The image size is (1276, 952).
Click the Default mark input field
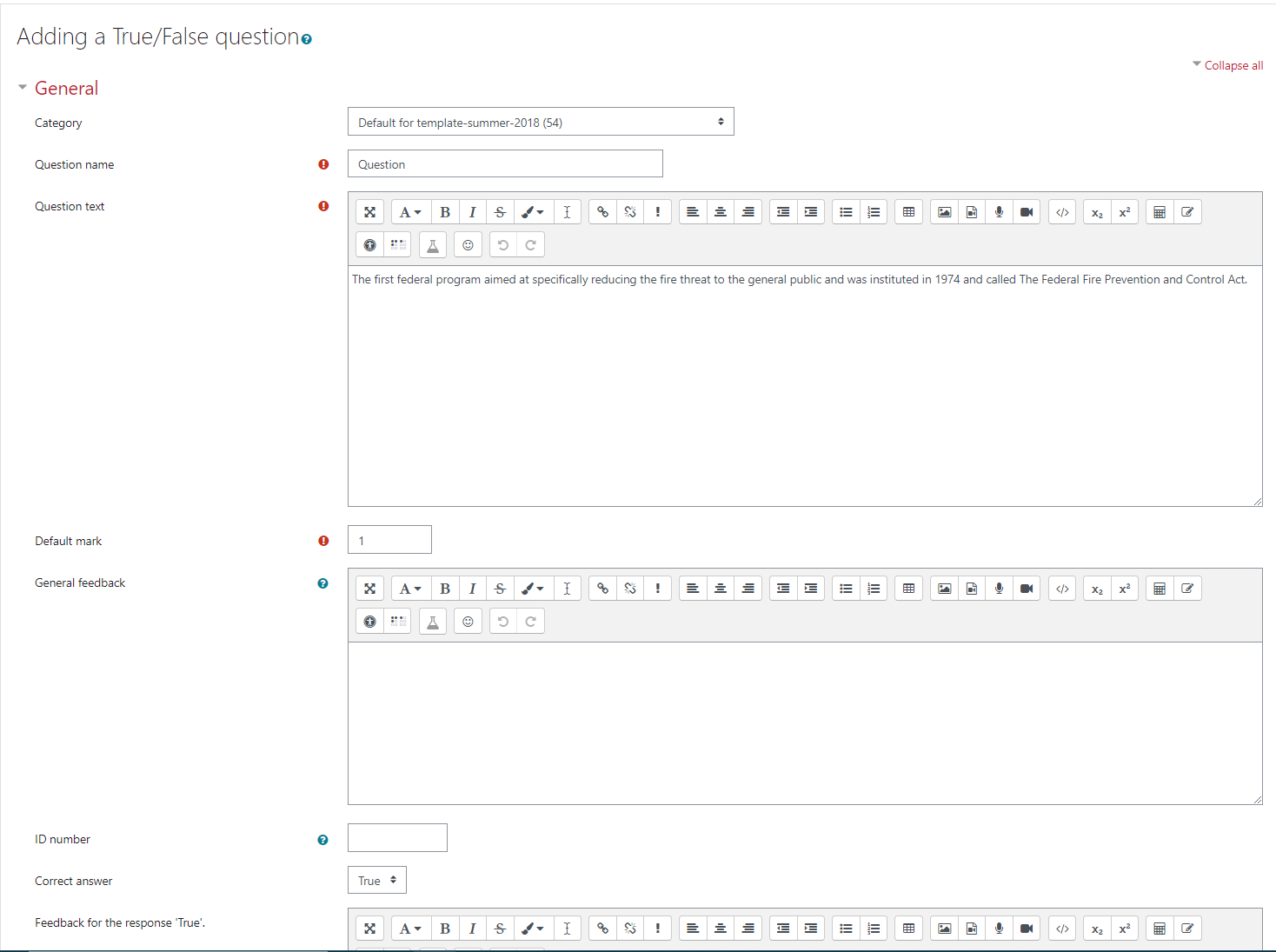(x=389, y=540)
